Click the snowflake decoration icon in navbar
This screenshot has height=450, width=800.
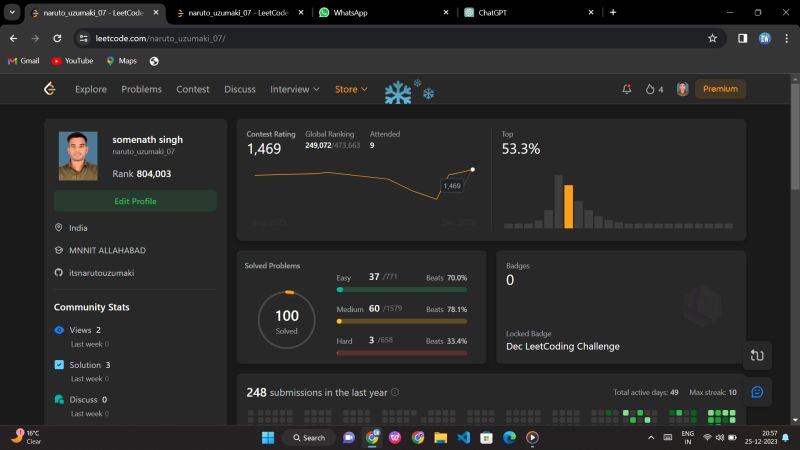pos(409,92)
